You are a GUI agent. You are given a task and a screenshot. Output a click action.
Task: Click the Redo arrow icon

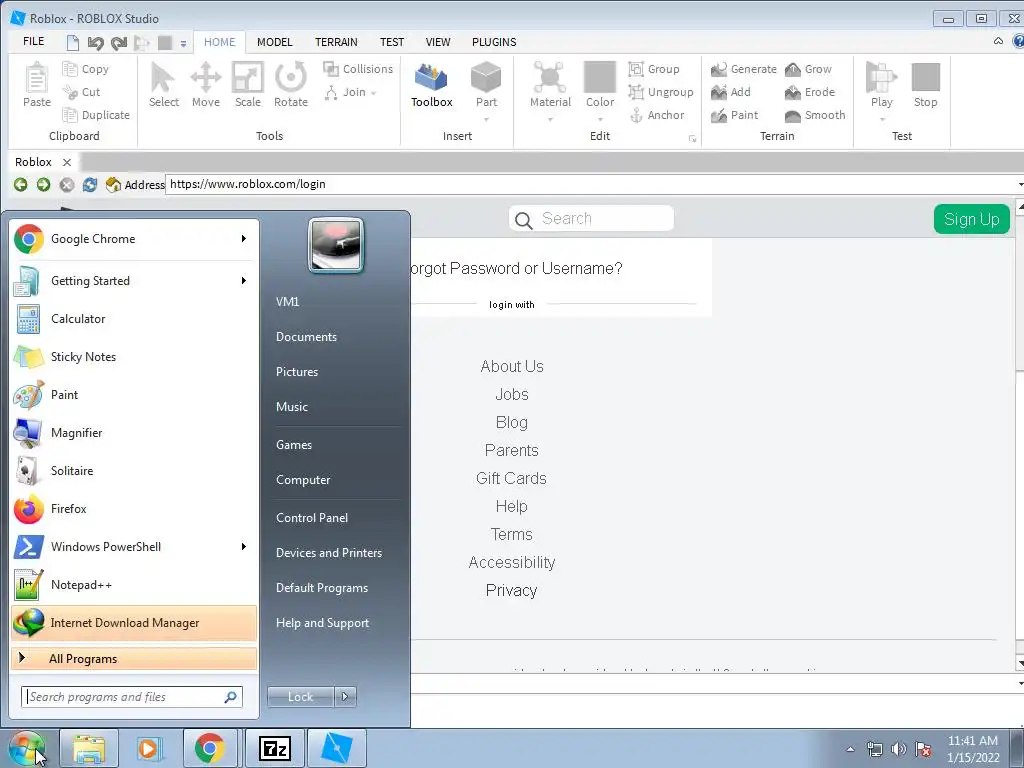119,43
